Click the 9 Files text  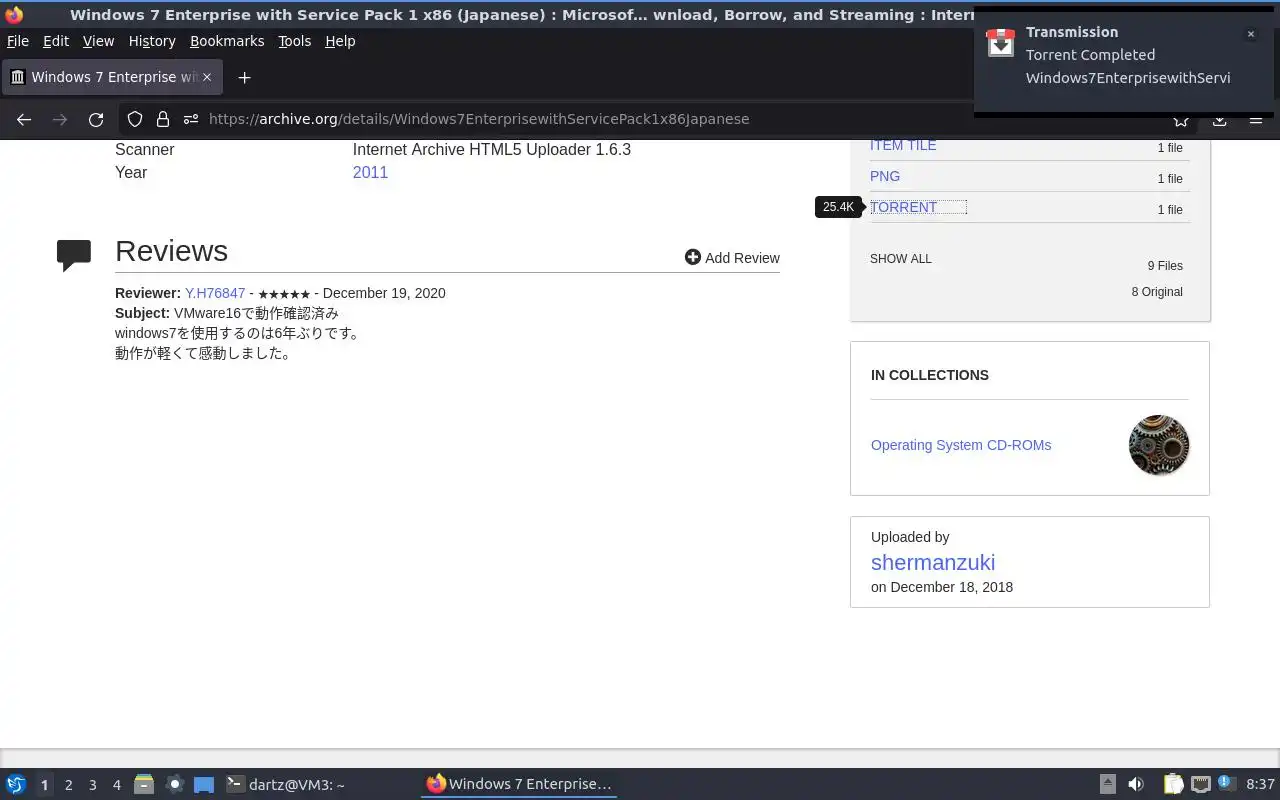pyautogui.click(x=1165, y=266)
